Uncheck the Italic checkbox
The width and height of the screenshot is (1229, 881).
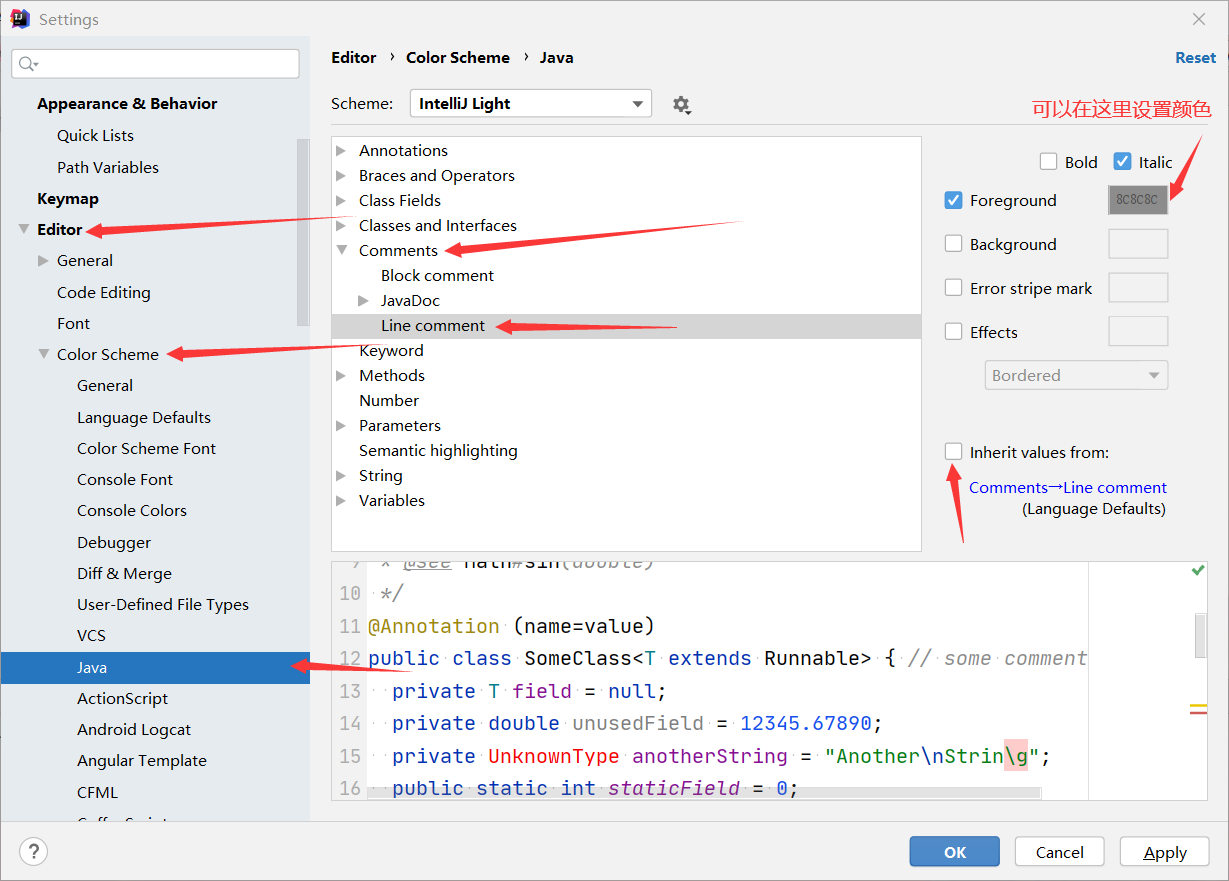click(x=1122, y=162)
